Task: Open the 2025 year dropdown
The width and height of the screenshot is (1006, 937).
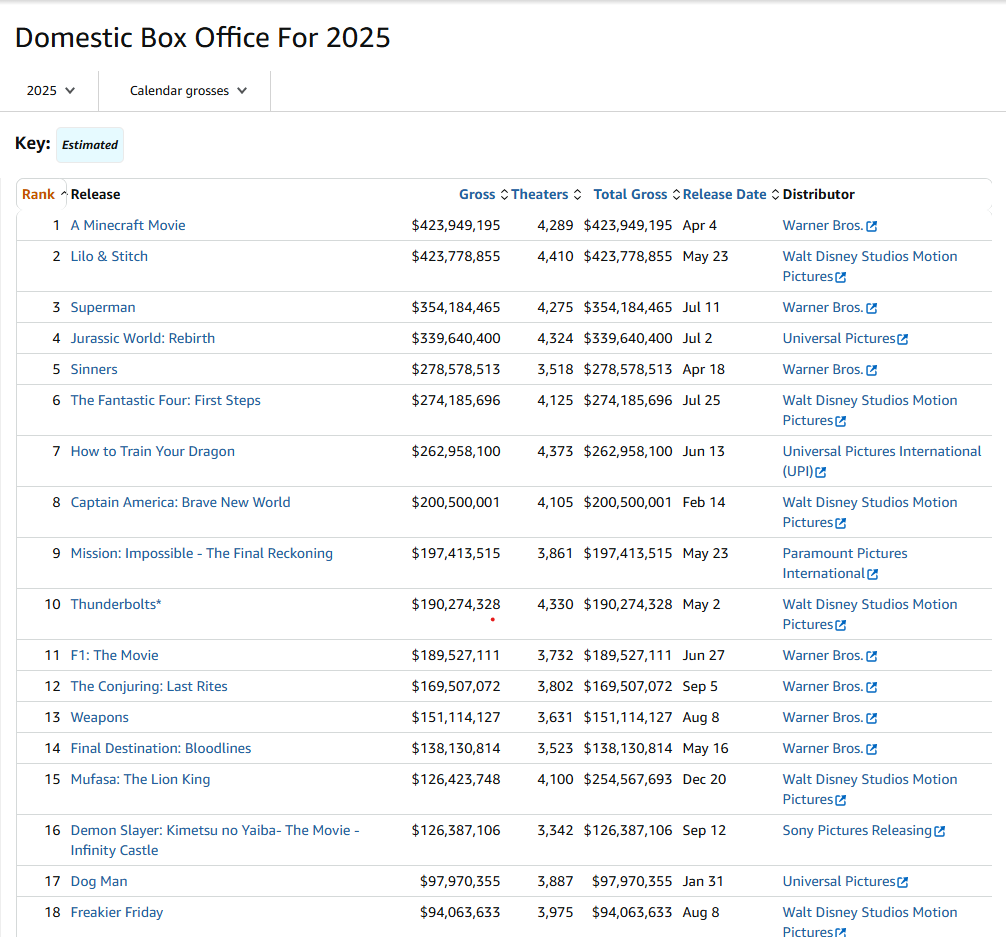Action: coord(51,91)
